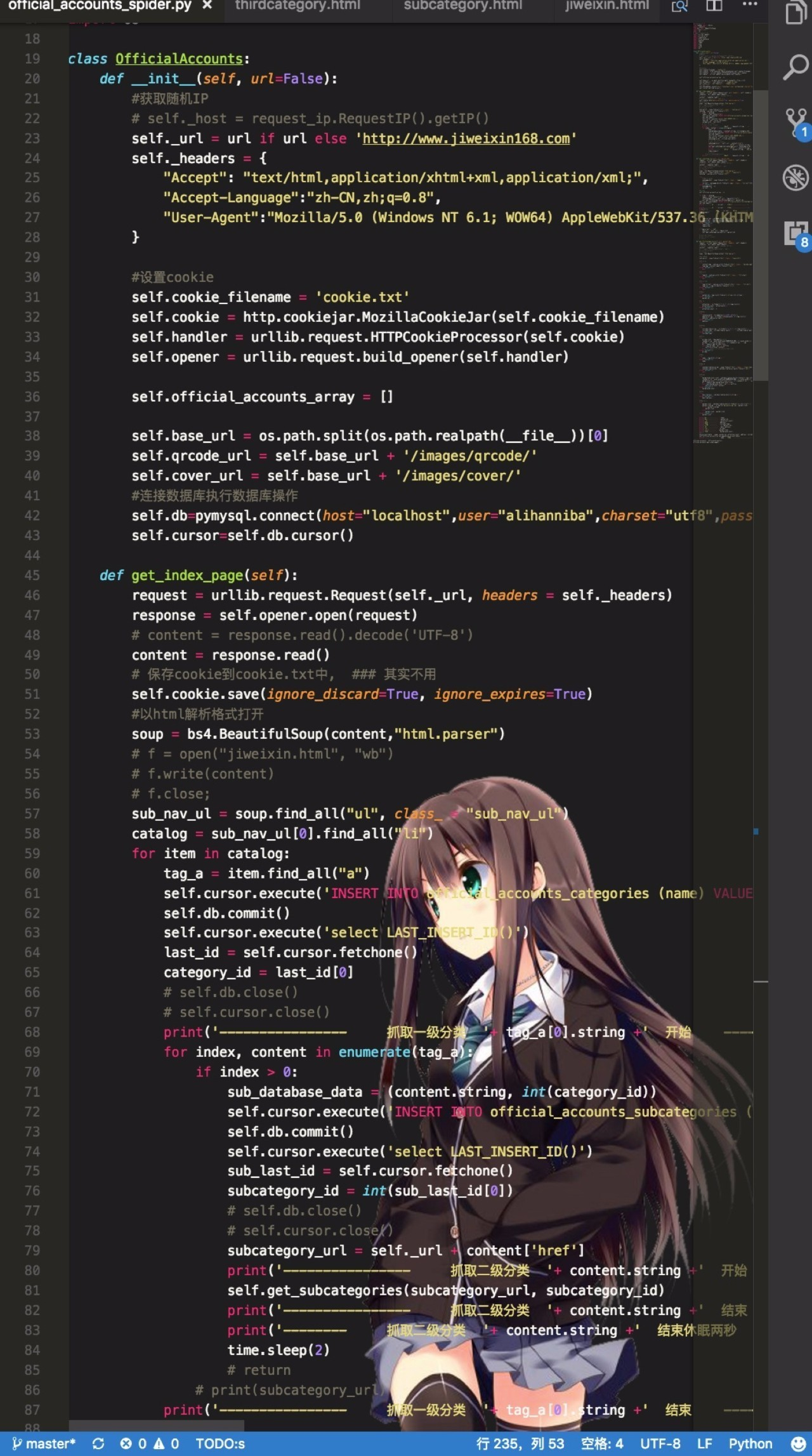Viewport: 812px width, 1456px height.
Task: Split the editor with the split icon
Action: click(714, 6)
